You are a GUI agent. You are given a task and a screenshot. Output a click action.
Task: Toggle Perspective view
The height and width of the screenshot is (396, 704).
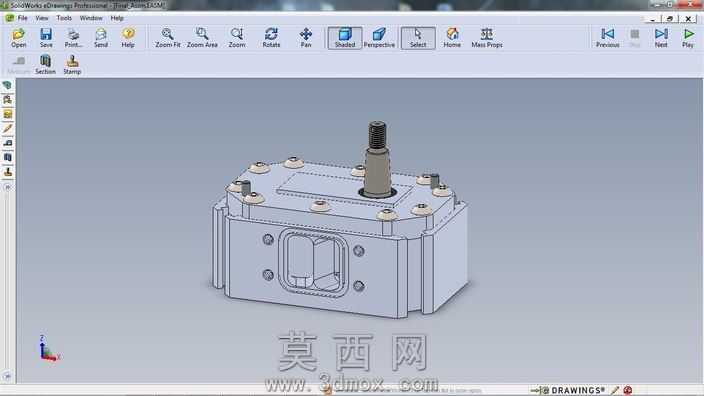(379, 38)
